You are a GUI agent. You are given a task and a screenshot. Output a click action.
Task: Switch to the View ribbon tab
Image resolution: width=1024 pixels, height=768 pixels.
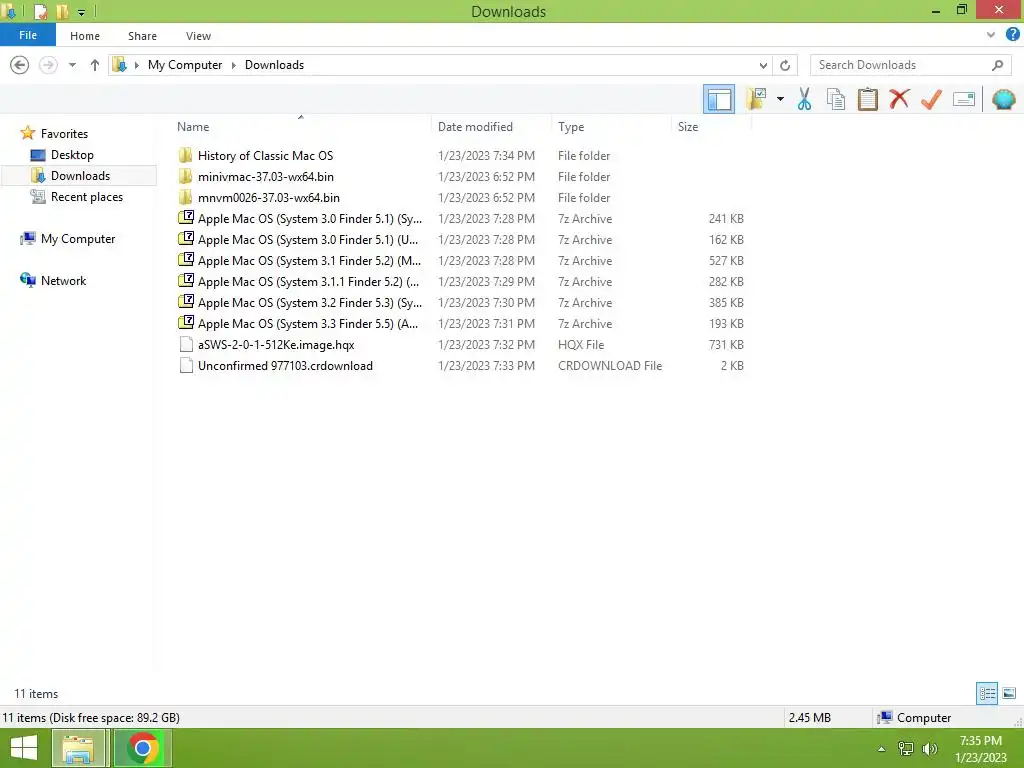click(x=198, y=36)
